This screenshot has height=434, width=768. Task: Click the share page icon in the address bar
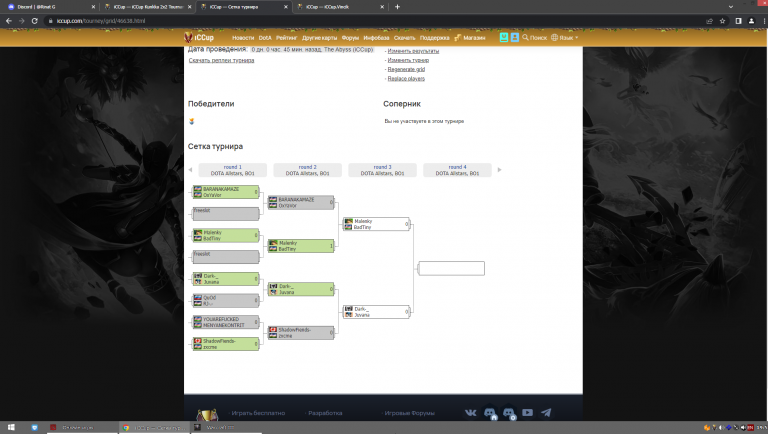[709, 21]
